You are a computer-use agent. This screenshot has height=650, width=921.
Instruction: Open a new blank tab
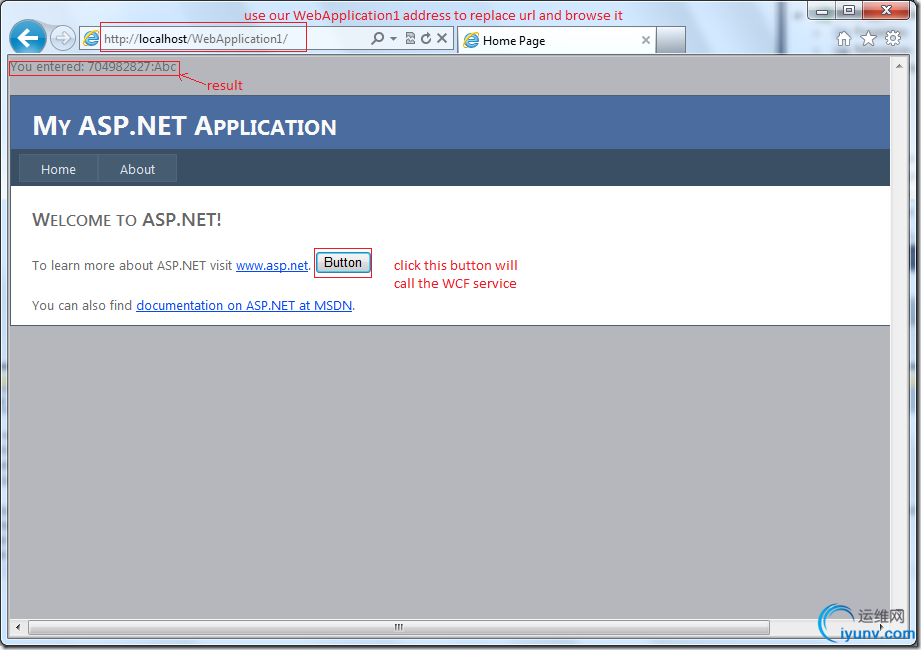(x=671, y=40)
